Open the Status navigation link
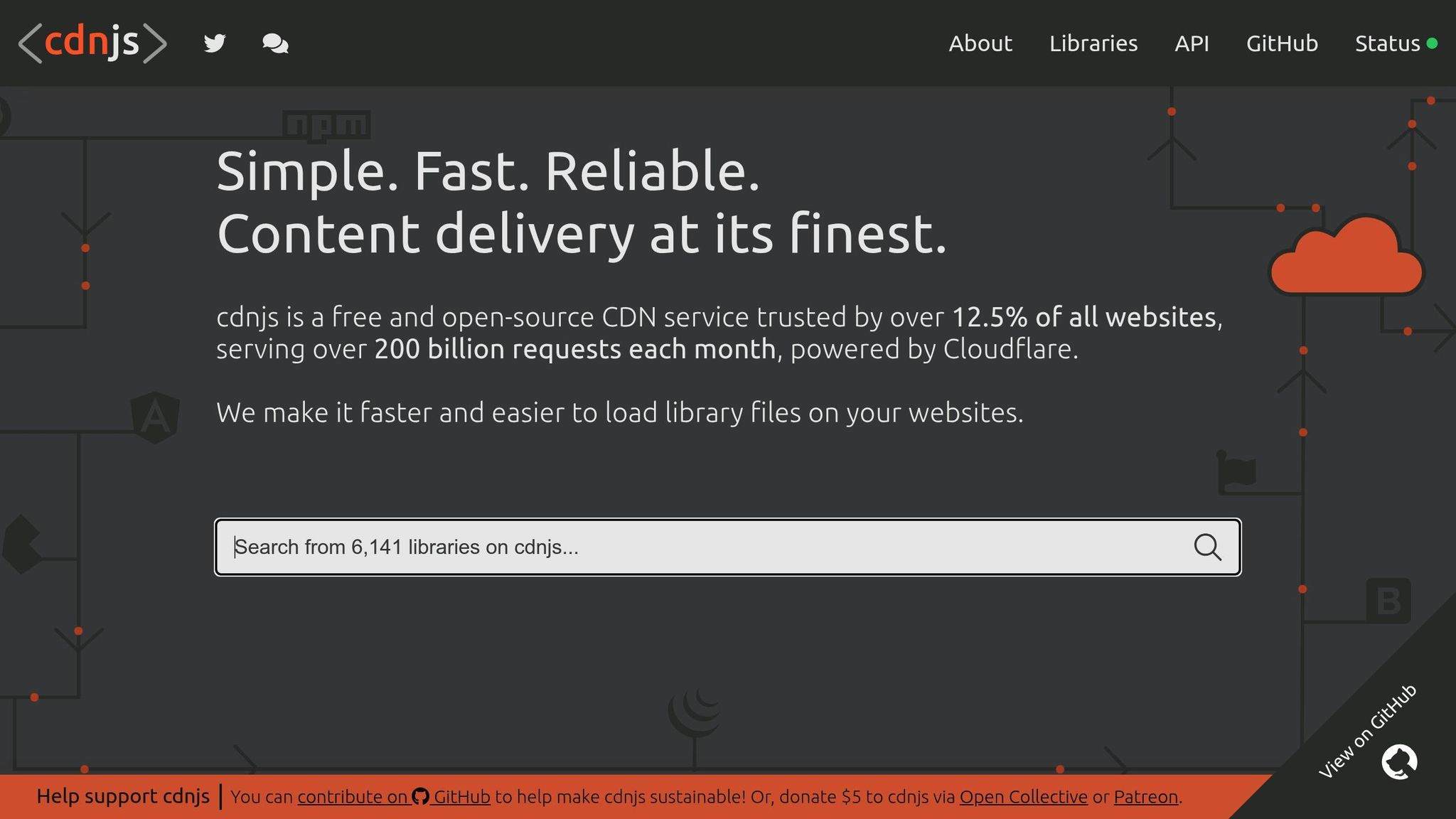 (x=1386, y=43)
